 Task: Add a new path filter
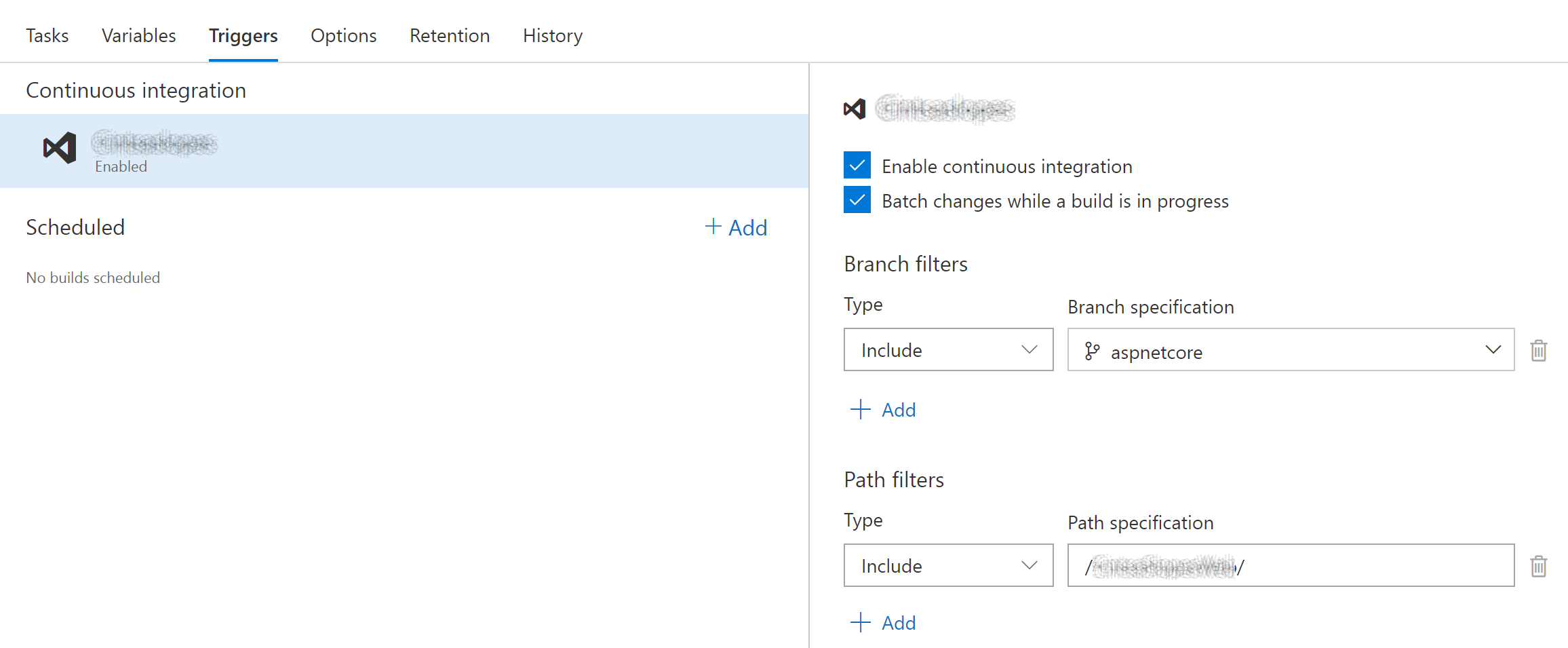click(883, 622)
